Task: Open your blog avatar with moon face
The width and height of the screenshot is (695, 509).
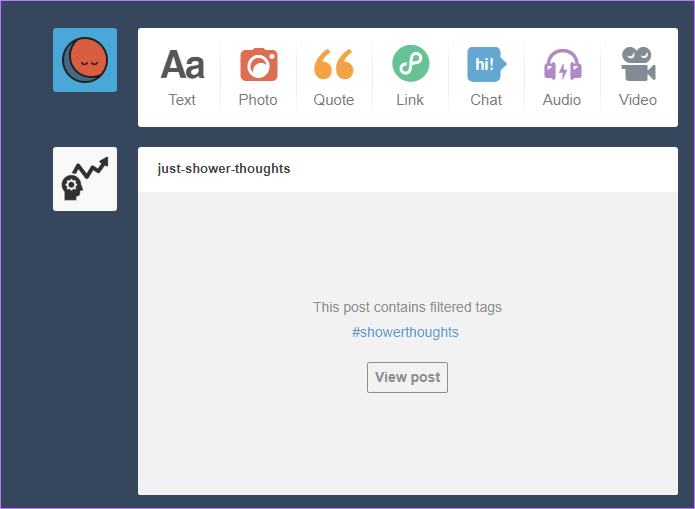Action: pyautogui.click(x=85, y=60)
